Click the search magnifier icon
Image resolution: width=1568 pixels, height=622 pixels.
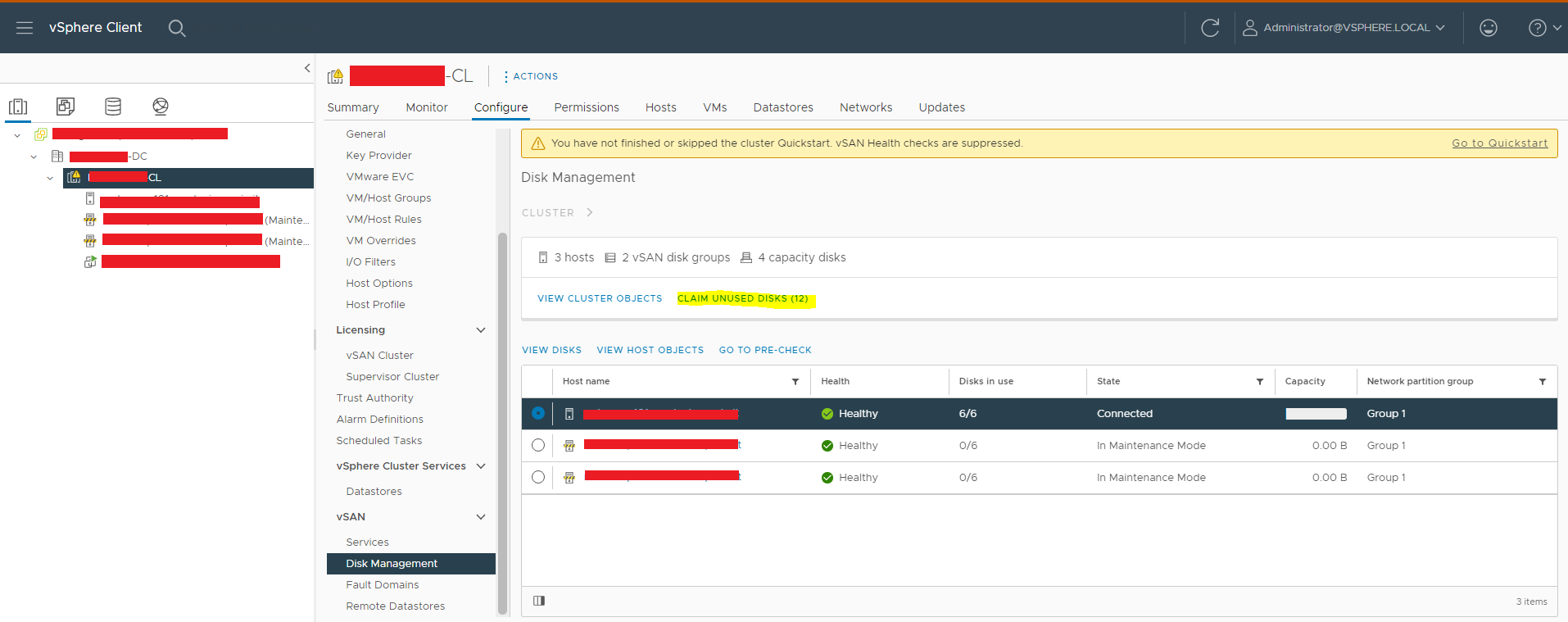(177, 28)
